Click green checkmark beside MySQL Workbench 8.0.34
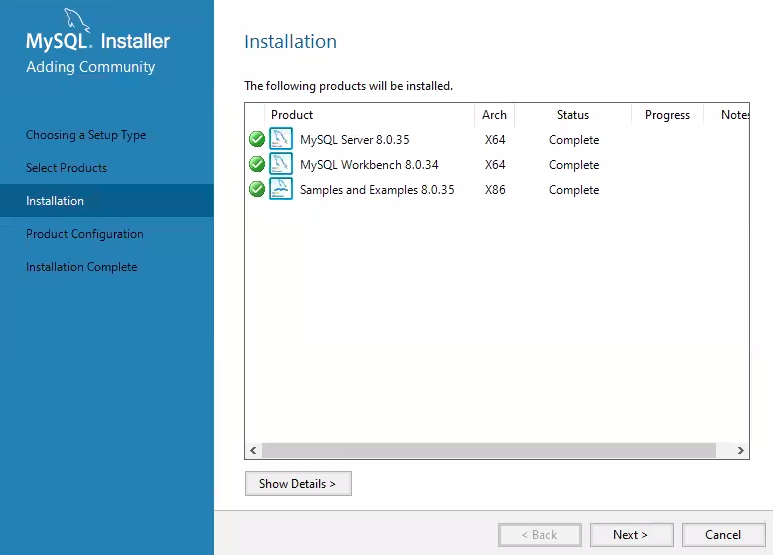Screen dimensions: 773x555 pyautogui.click(x=257, y=164)
